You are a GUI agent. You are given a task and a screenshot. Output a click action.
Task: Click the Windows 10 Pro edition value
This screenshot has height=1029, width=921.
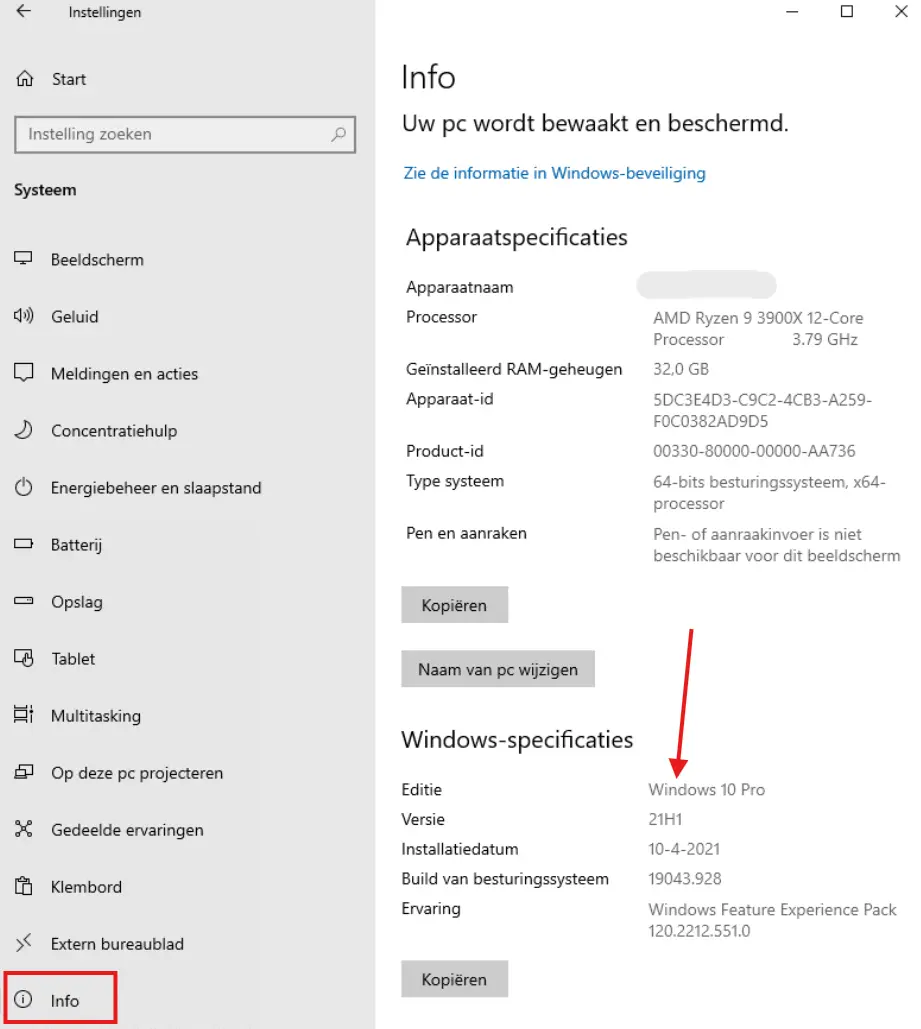coord(706,789)
